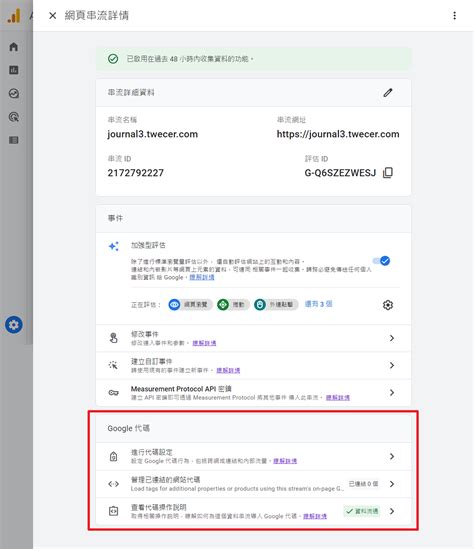This screenshot has height=549, width=474.
Task: Select measurement ID text G-Q6SZEZWESJ
Action: 340,173
